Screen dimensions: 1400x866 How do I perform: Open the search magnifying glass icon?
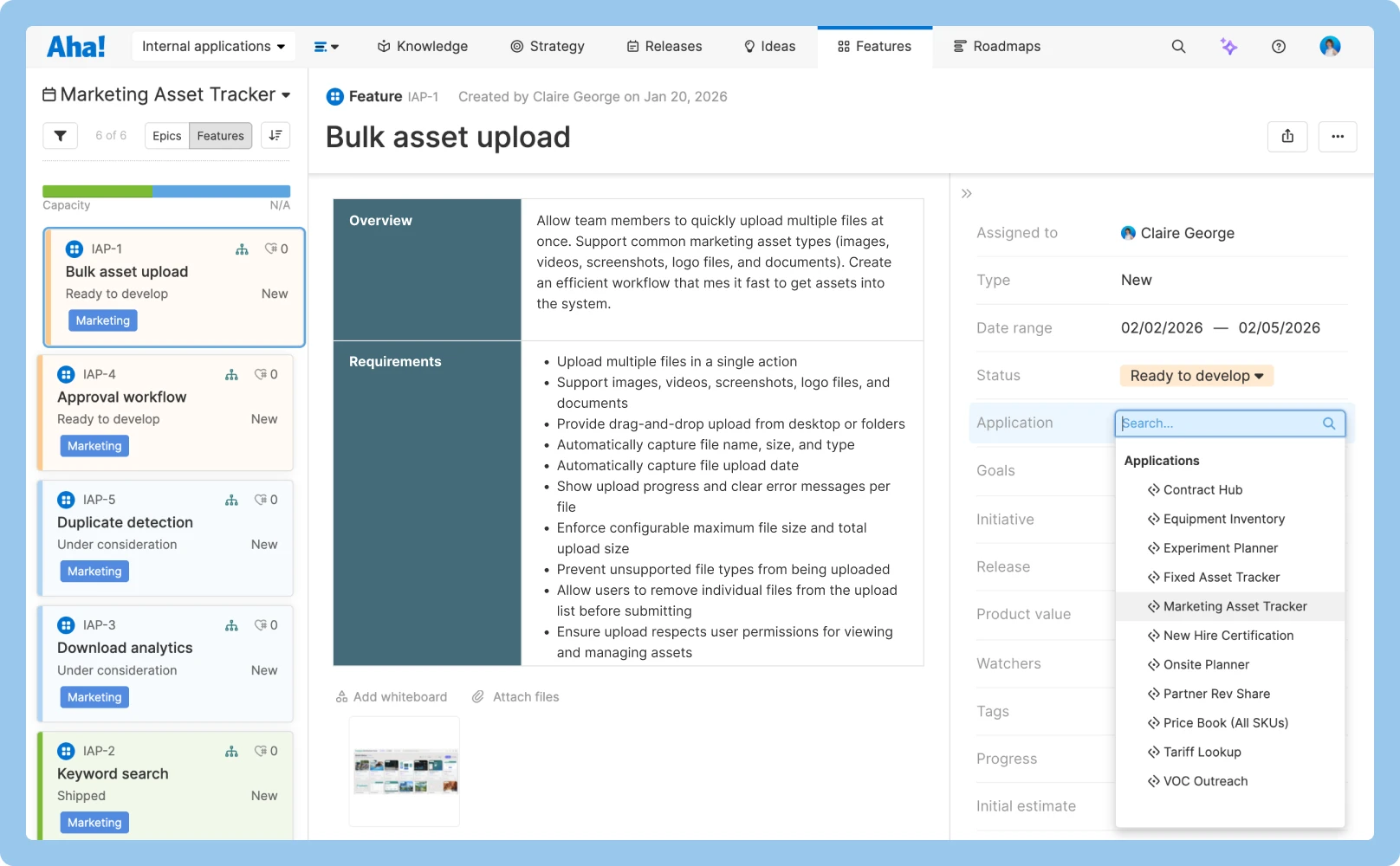pos(1178,46)
